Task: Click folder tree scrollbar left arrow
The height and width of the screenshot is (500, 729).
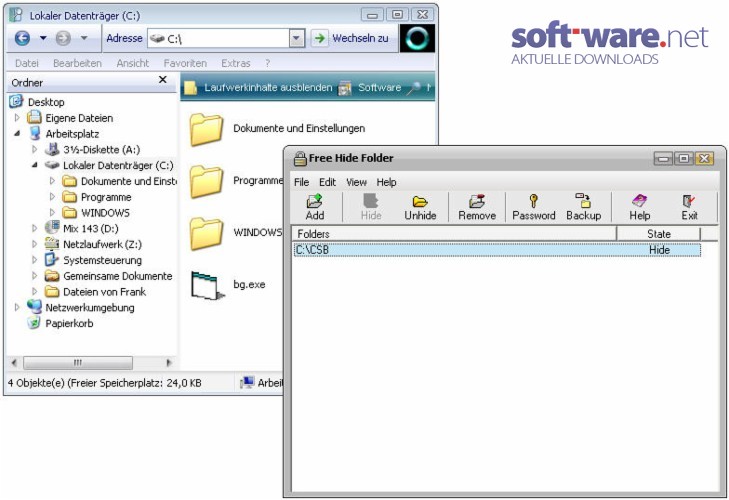Action: tap(14, 363)
